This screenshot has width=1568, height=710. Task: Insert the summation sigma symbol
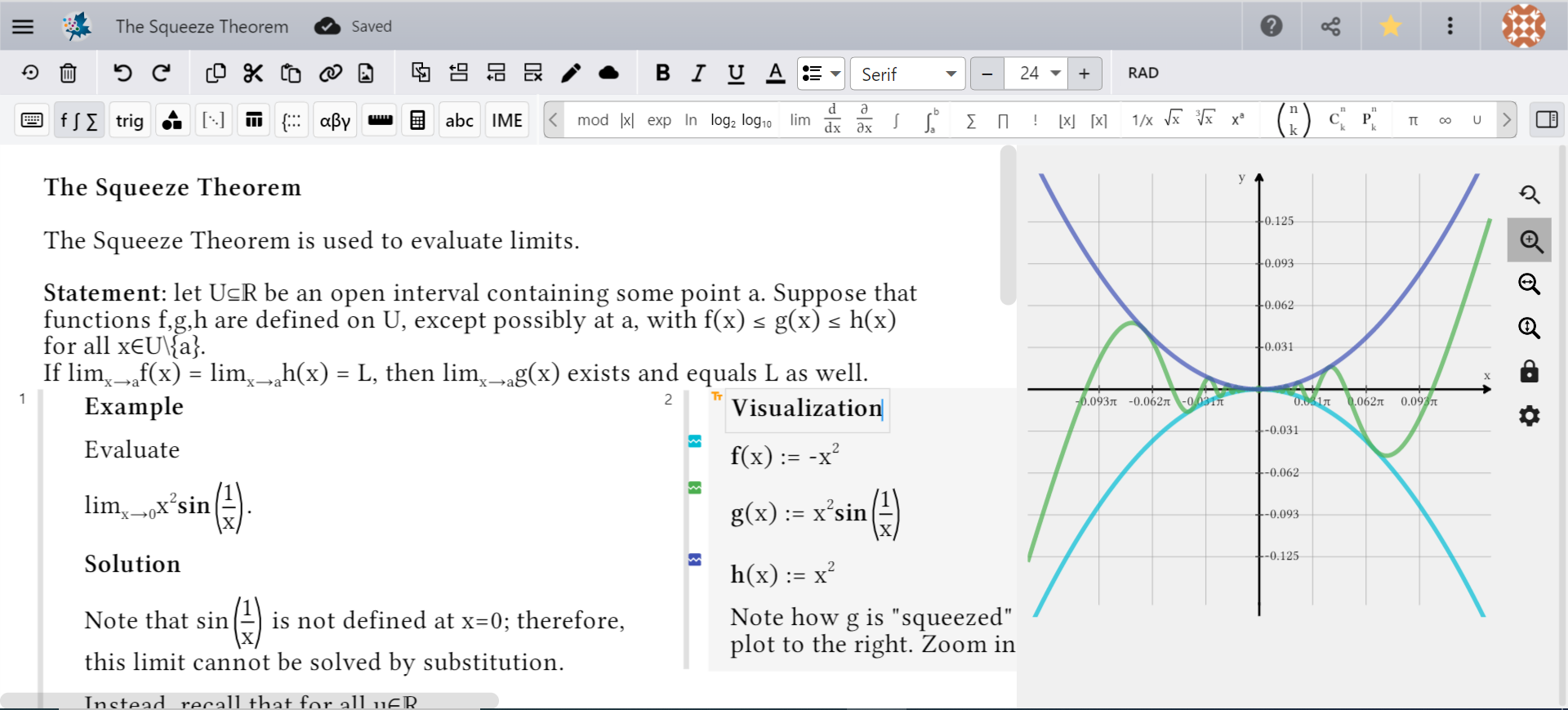(971, 121)
